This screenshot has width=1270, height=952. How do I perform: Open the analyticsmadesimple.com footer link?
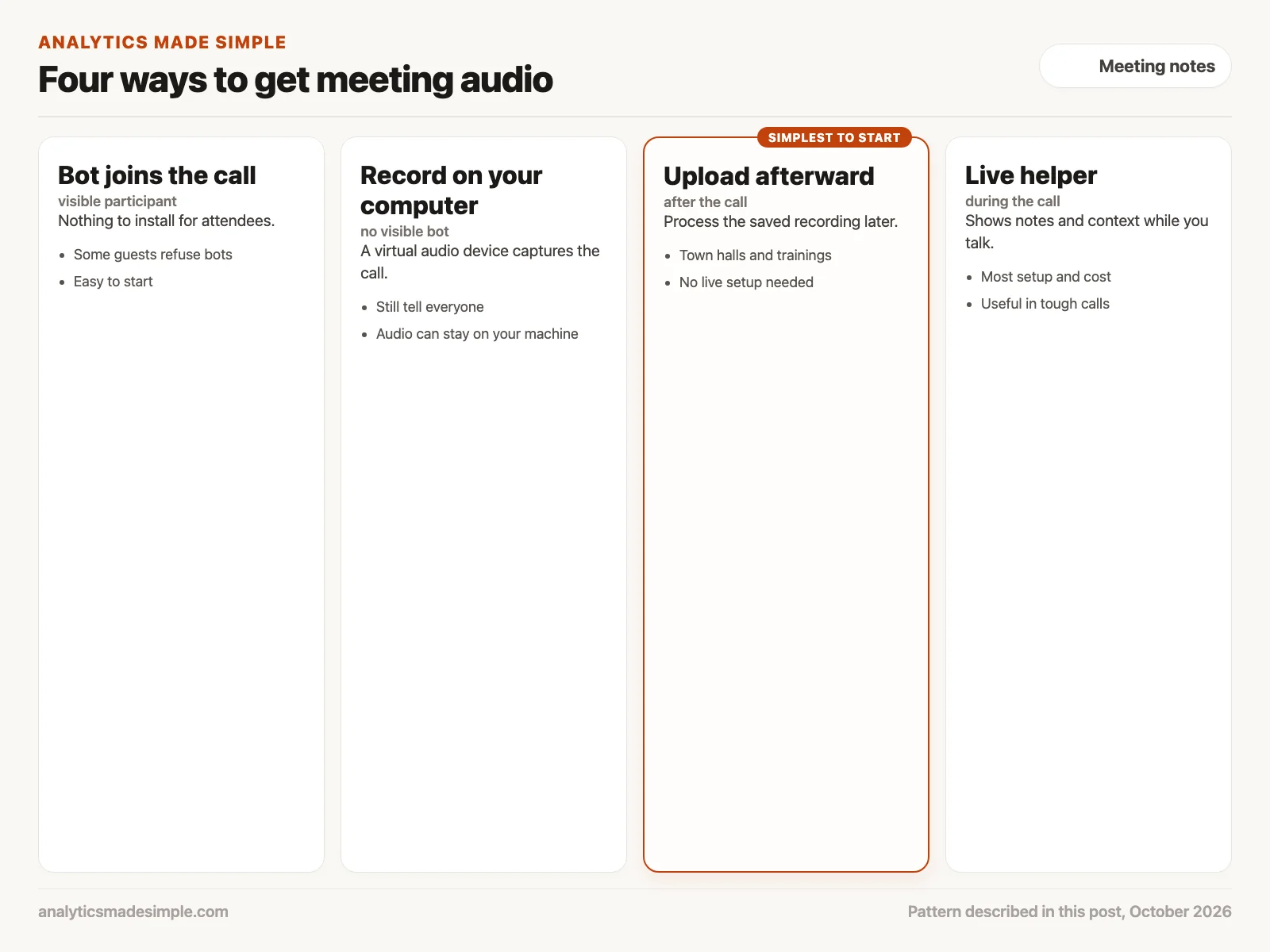tap(133, 912)
